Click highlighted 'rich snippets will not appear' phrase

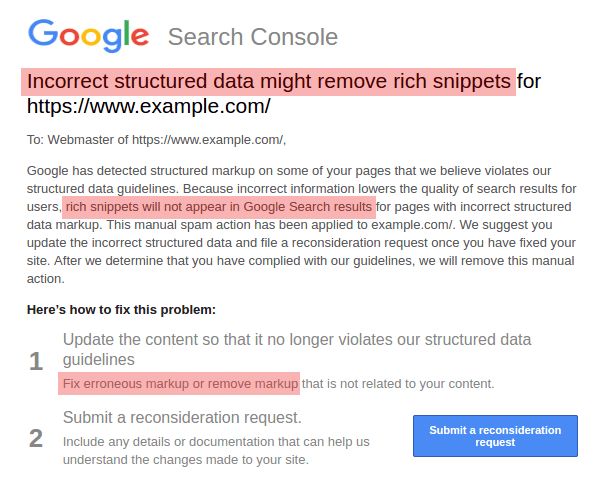click(x=219, y=207)
